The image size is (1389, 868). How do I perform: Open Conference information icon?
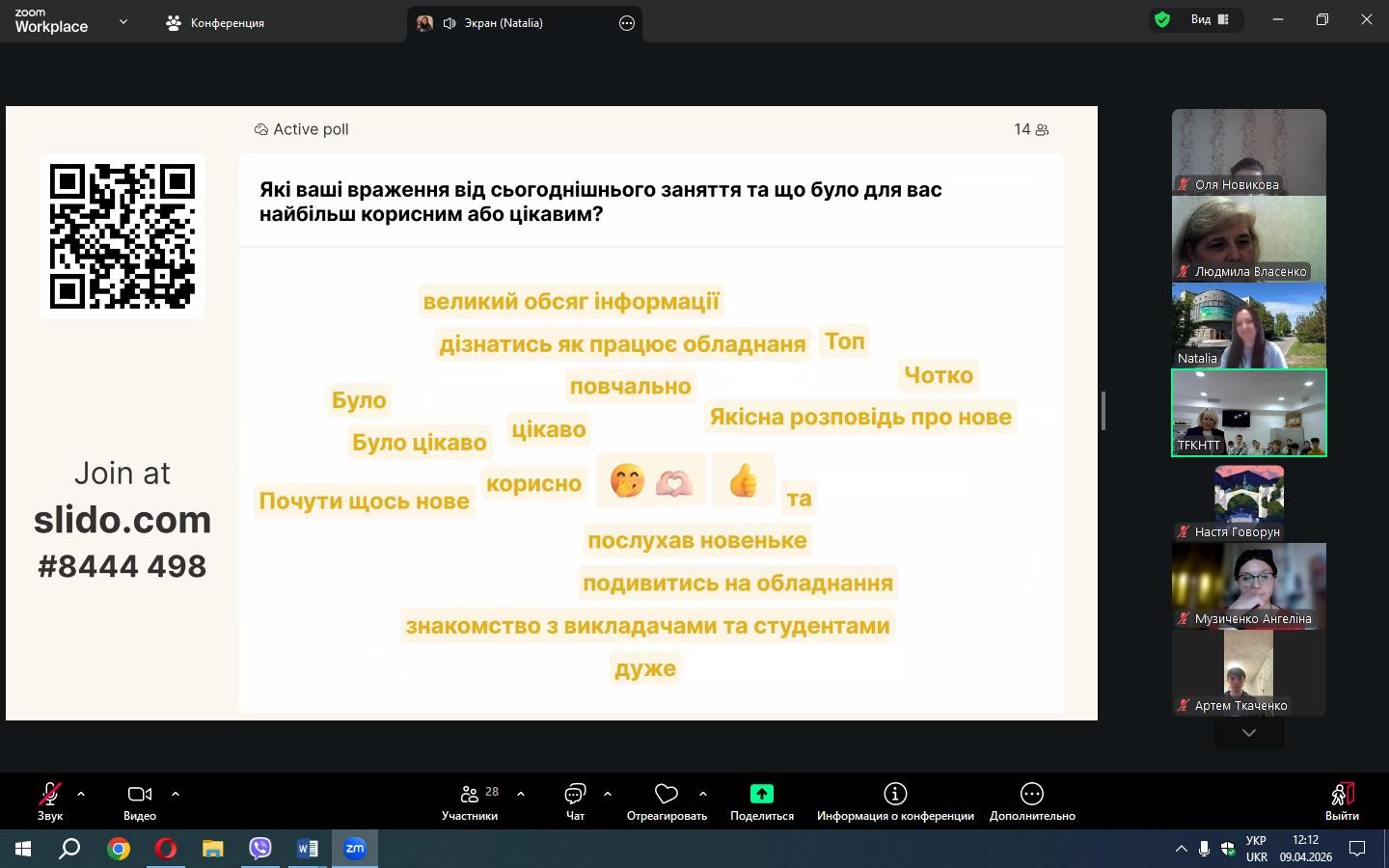point(895,794)
